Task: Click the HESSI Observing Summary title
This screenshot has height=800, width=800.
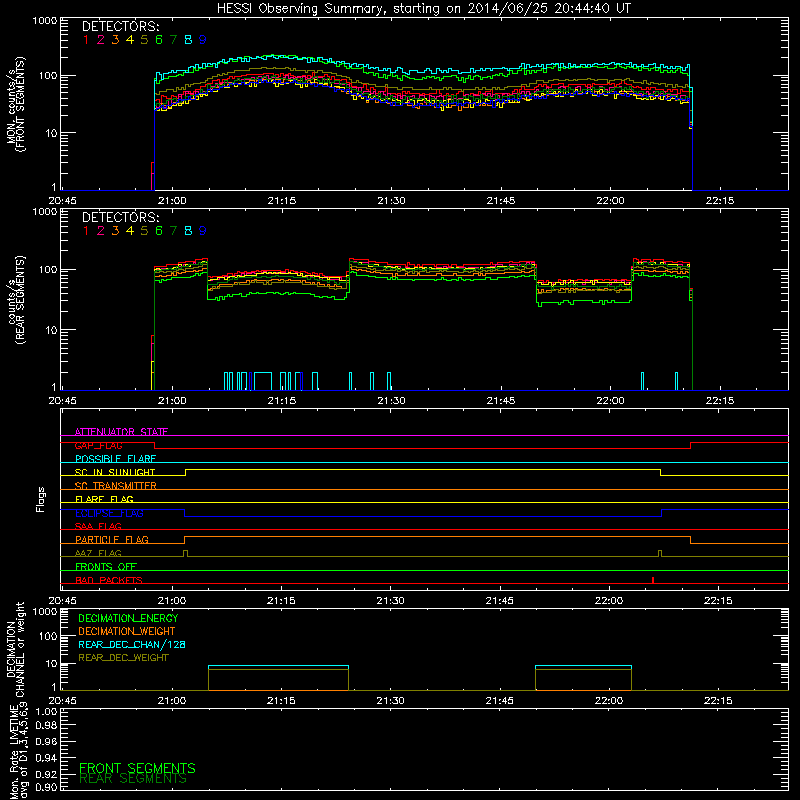Action: click(423, 9)
